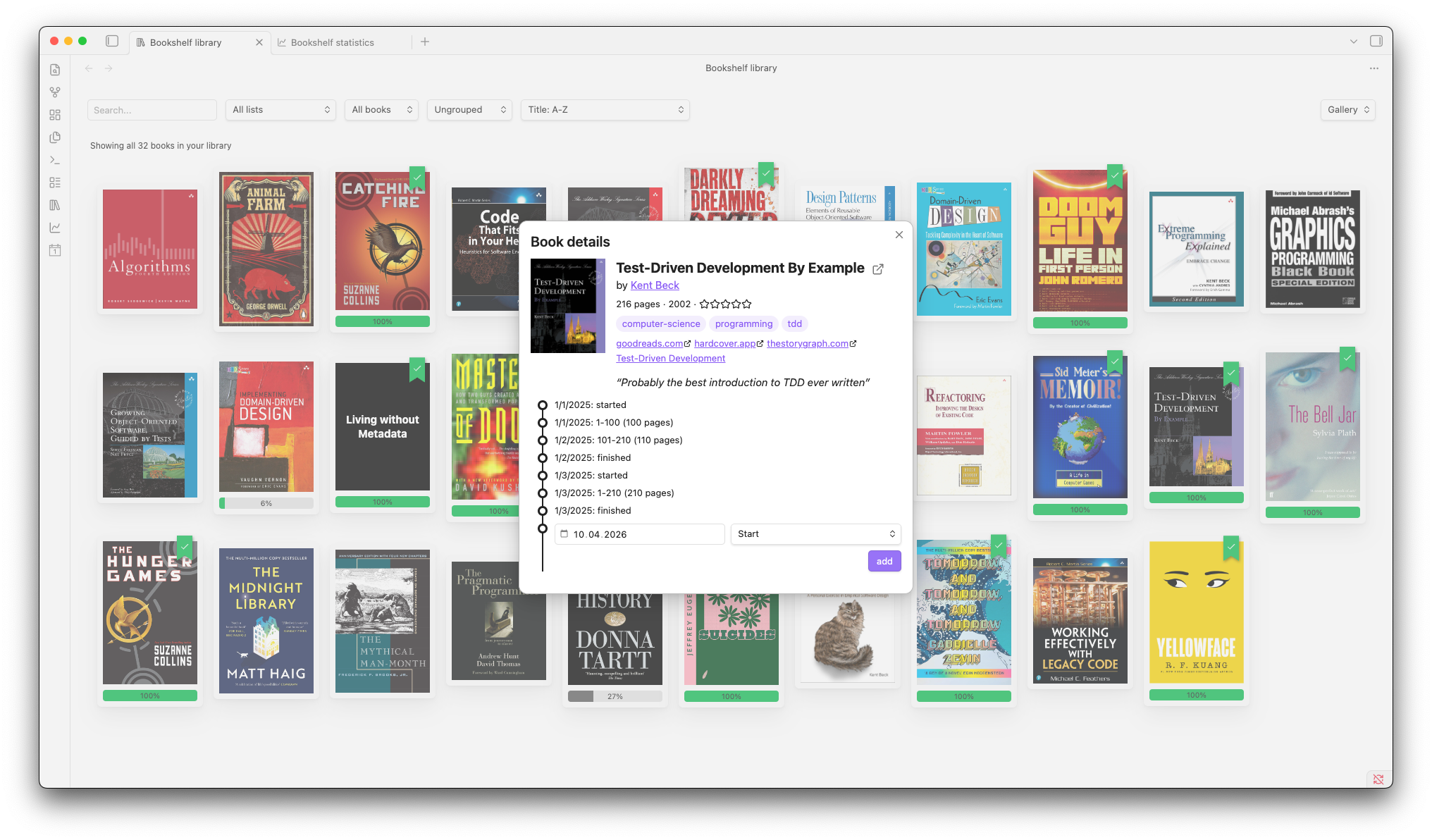This screenshot has width=1432, height=840.
Task: Open graph view from the ribbon
Action: click(55, 92)
